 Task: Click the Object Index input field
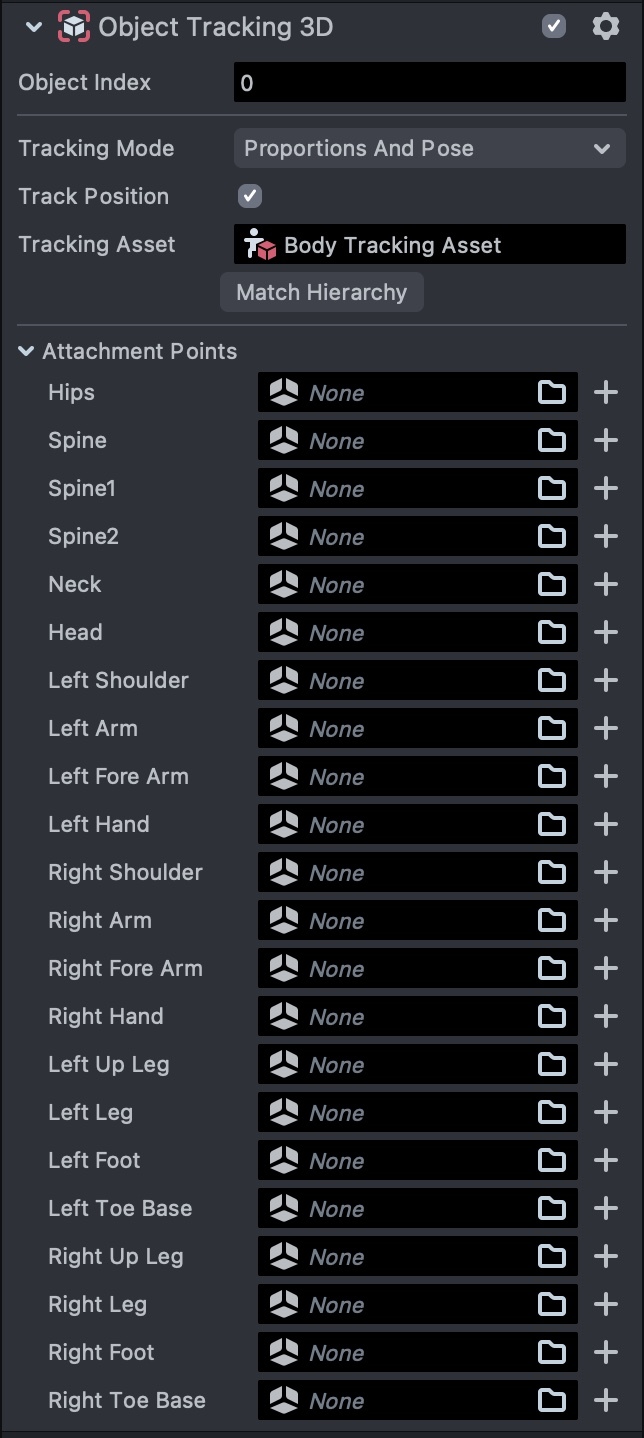(x=430, y=83)
